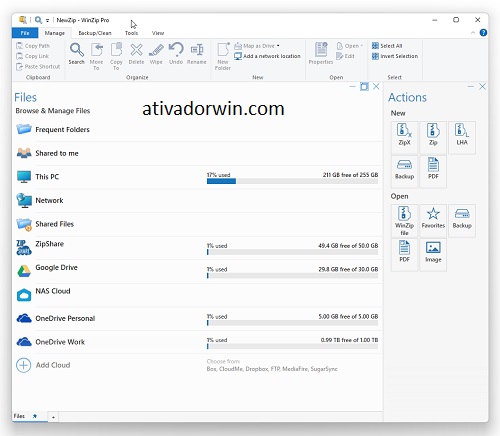Minimize the Files panel
500x436 pixels.
352,87
